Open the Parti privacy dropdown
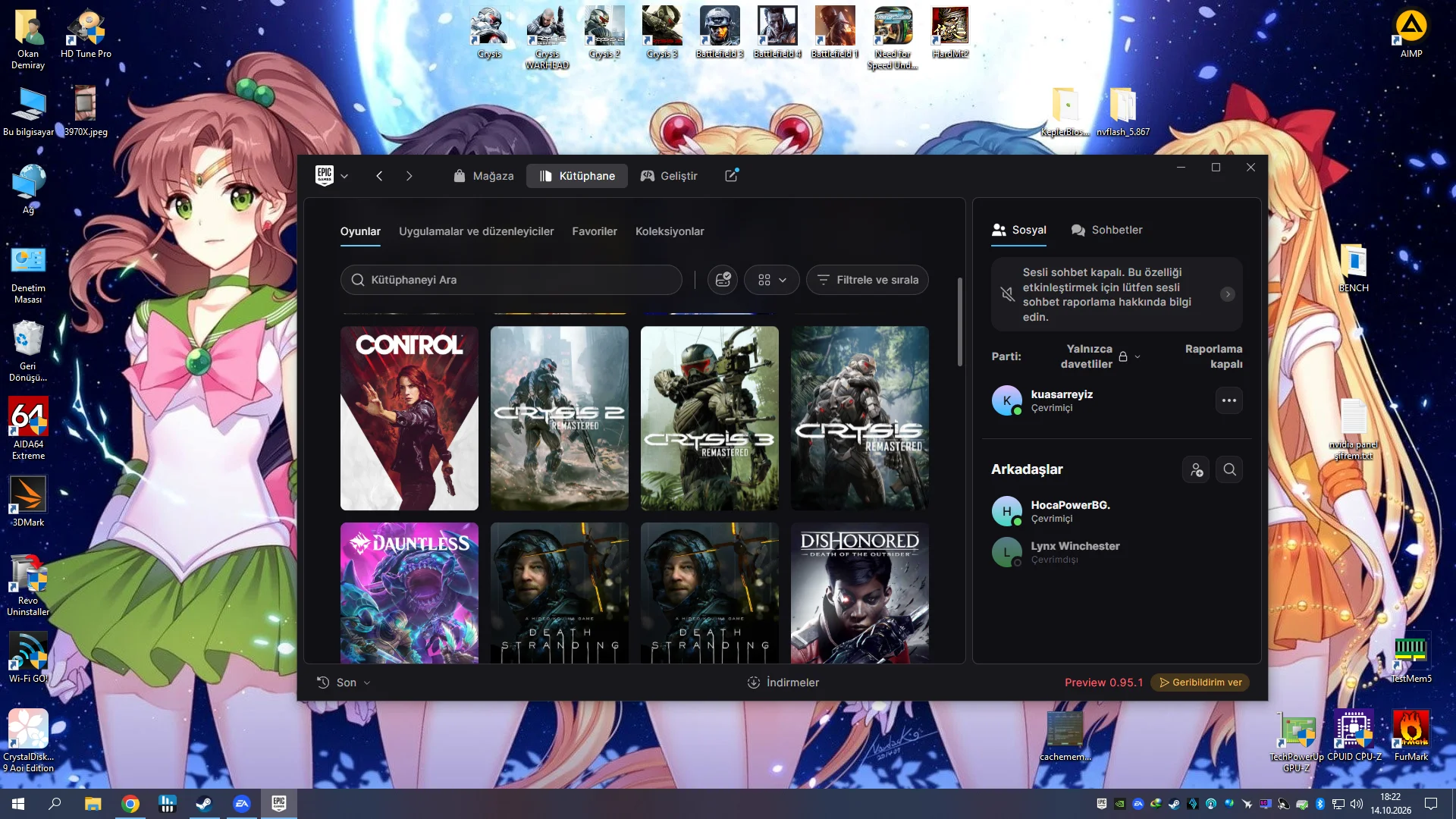This screenshot has width=1456, height=819. [1100, 356]
